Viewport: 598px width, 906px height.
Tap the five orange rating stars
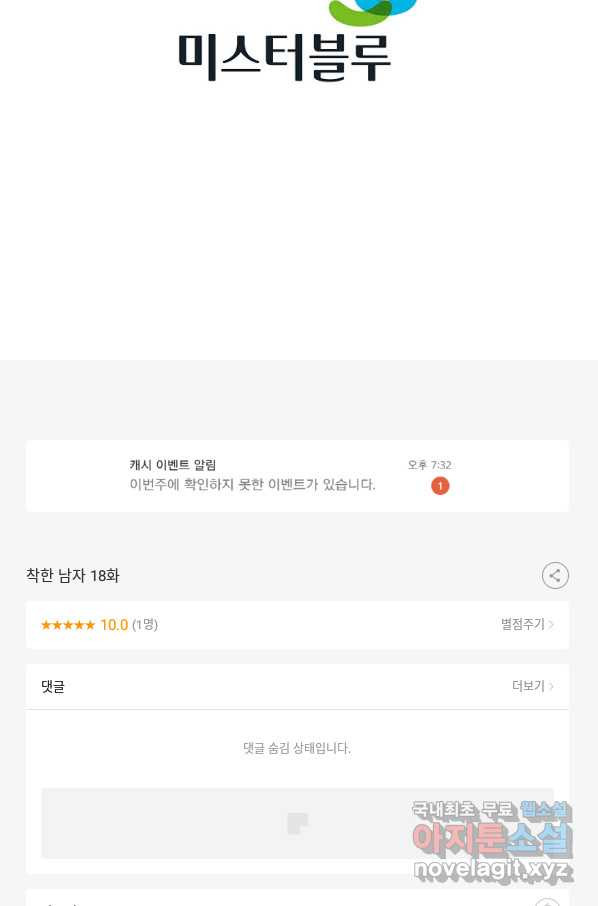tap(68, 625)
